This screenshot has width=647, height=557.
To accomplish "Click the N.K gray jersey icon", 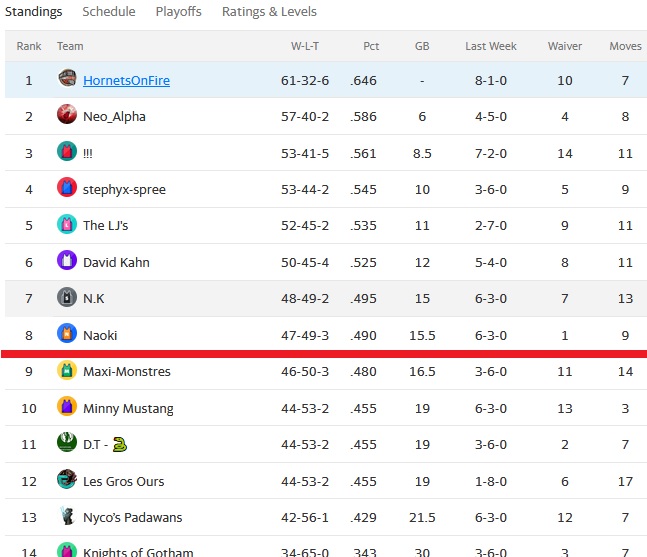I will click(x=67, y=297).
